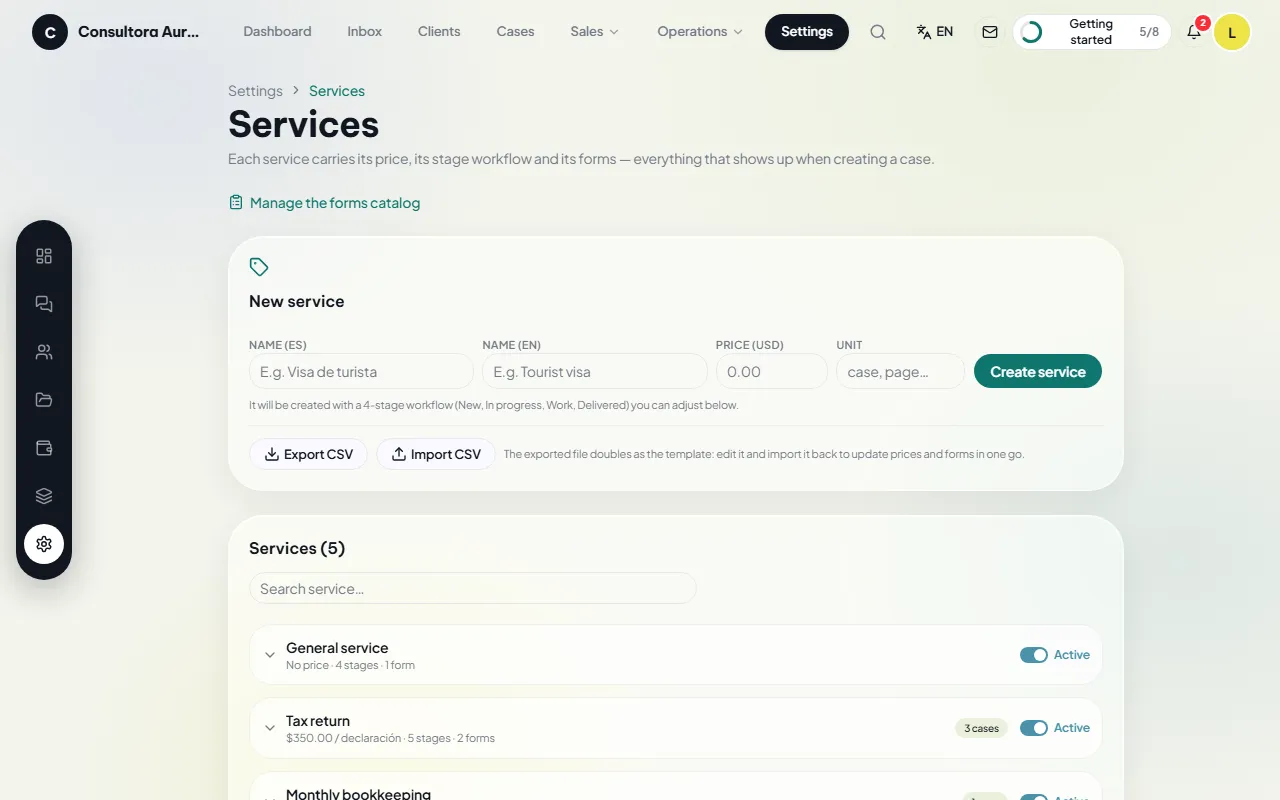Toggle Tax return Active switch
The width and height of the screenshot is (1280, 800).
(x=1034, y=728)
